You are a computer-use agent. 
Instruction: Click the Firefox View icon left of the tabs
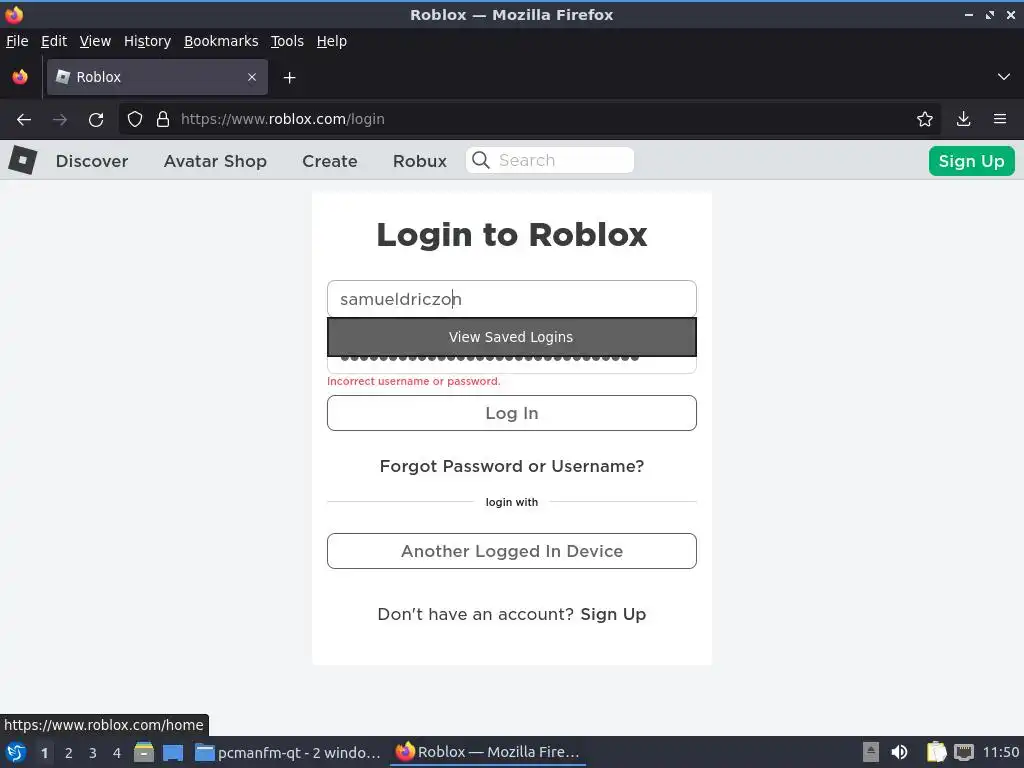click(20, 77)
